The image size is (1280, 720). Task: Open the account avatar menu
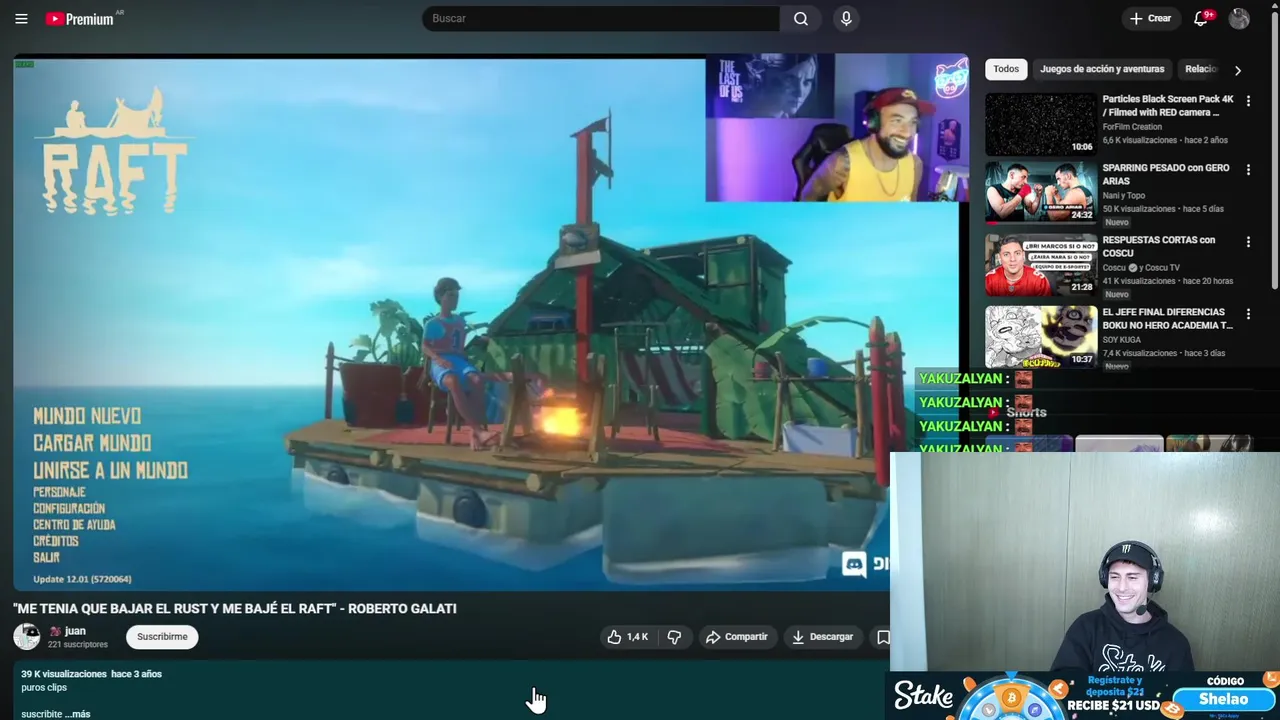coord(1239,19)
